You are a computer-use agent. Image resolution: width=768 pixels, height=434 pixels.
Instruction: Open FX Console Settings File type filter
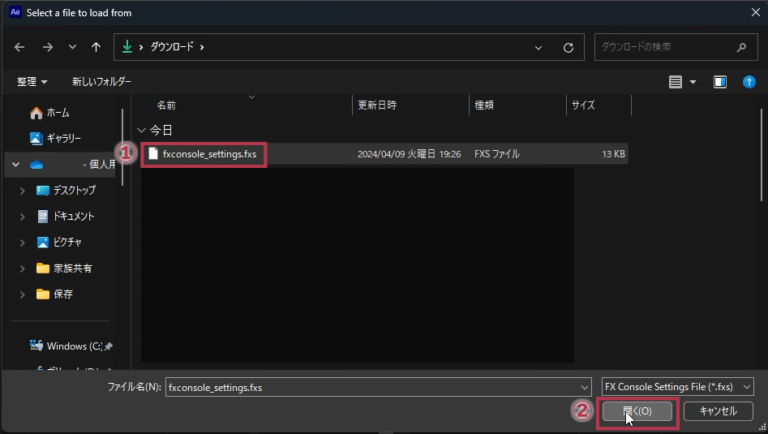coord(677,386)
